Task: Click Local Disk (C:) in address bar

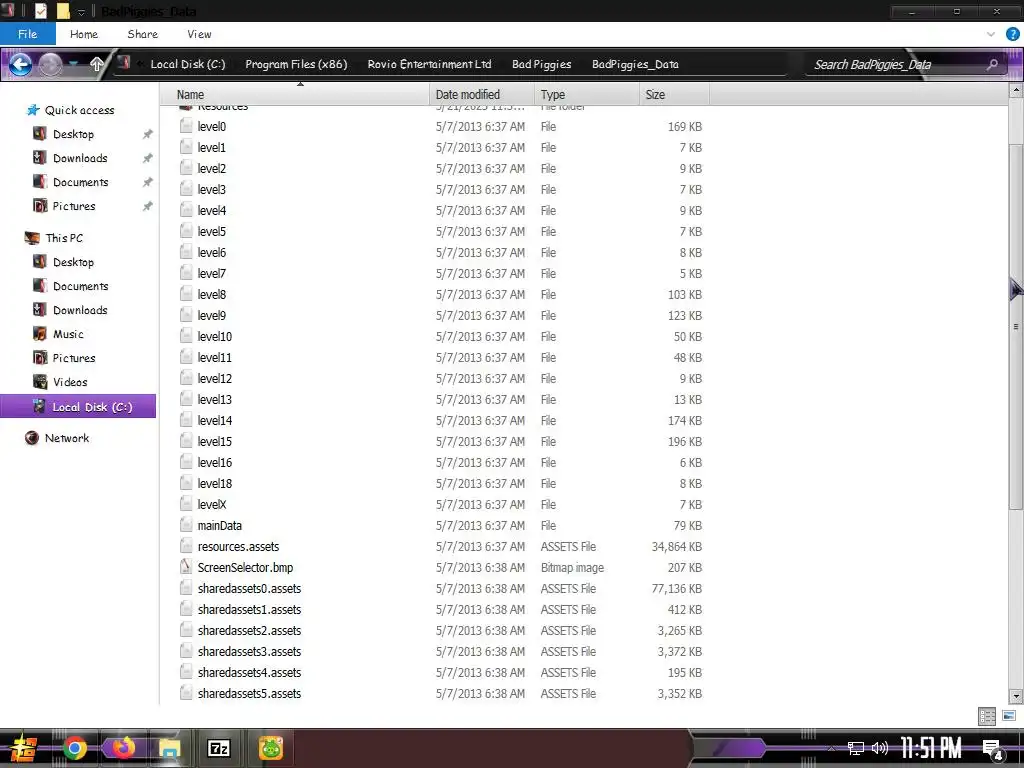Action: click(187, 64)
